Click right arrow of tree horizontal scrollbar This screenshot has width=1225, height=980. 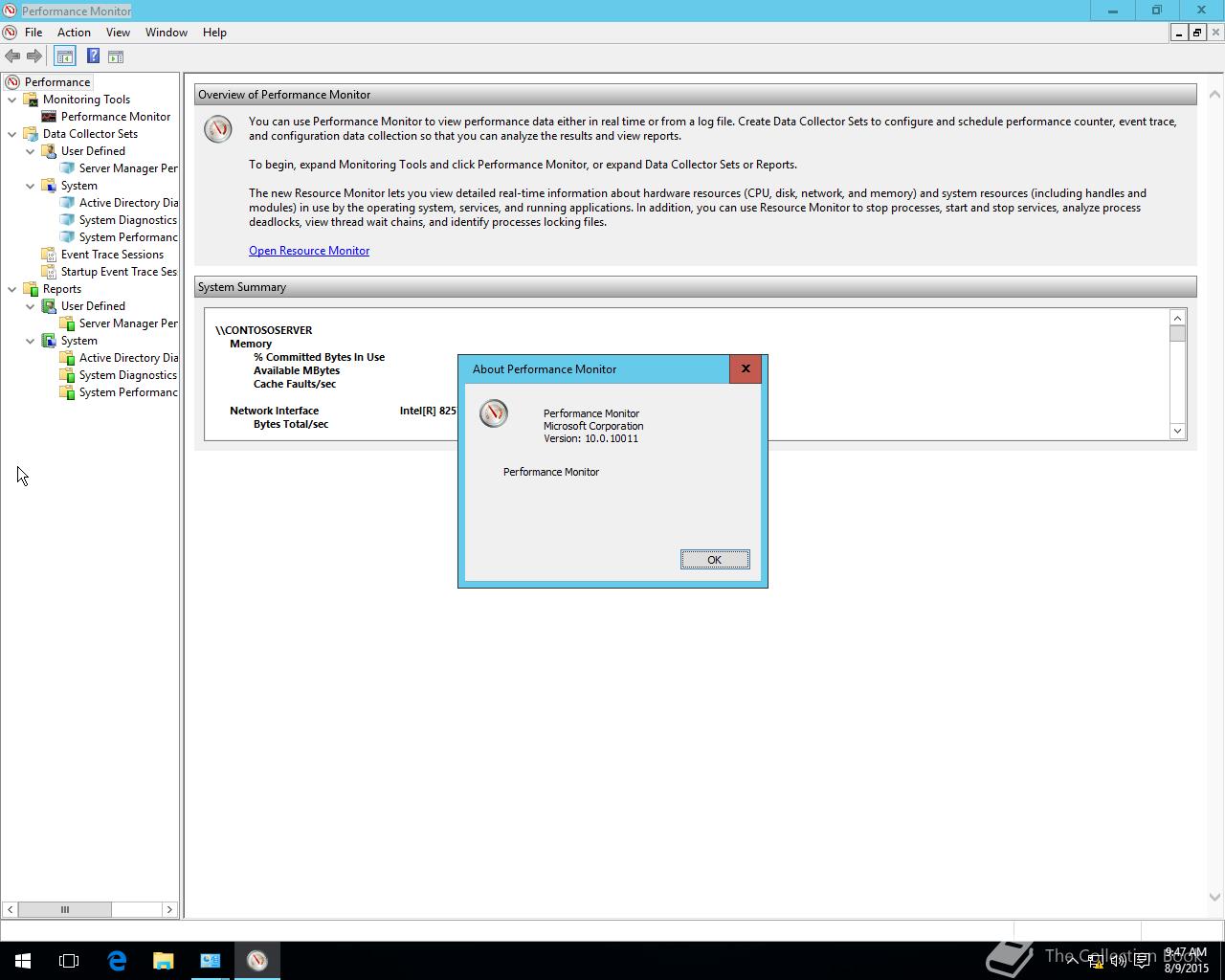(169, 909)
